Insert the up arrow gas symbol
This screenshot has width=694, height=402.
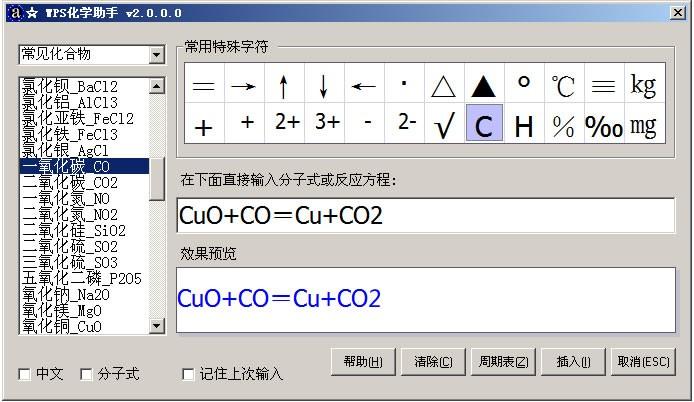point(284,84)
